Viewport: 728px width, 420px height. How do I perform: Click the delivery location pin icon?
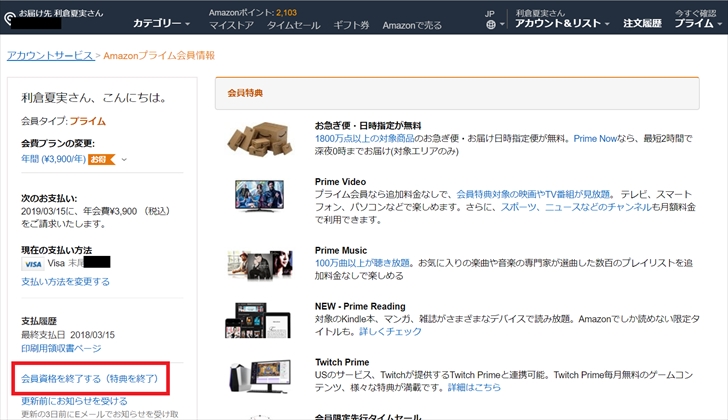coord(10,19)
